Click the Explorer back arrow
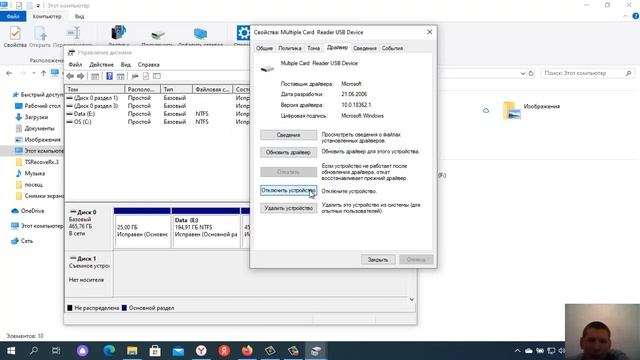Viewport: 640px width, 360px height. pyautogui.click(x=9, y=73)
